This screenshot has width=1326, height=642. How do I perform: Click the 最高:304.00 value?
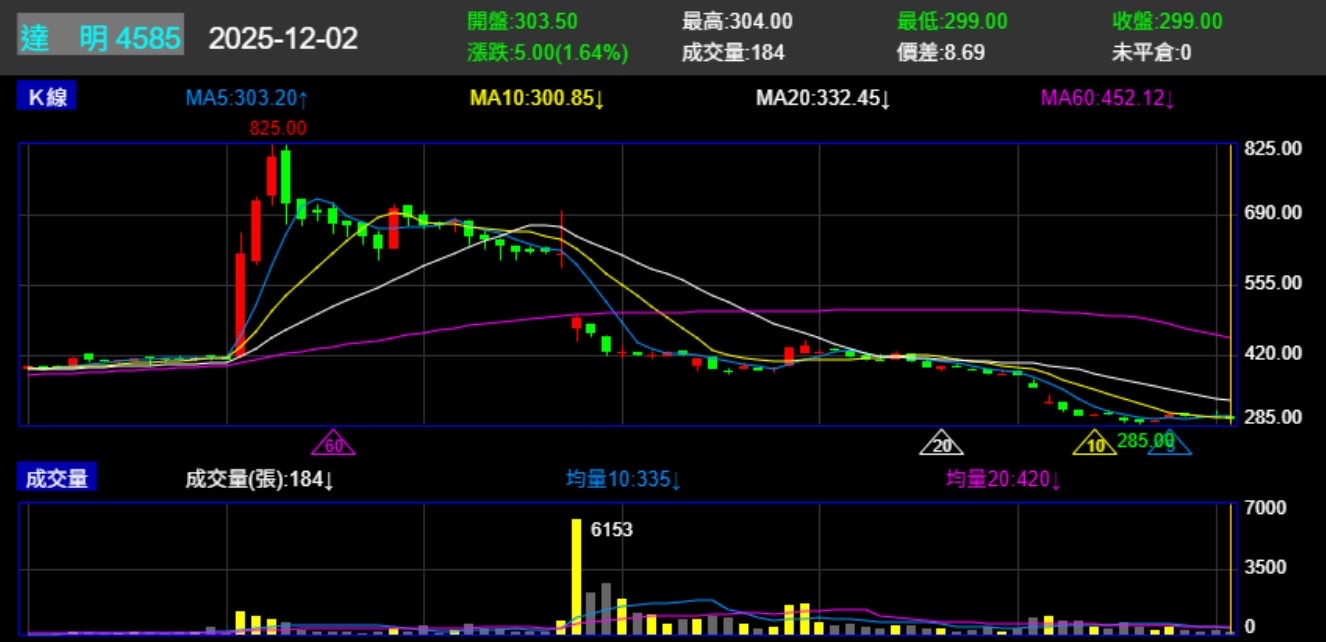737,21
